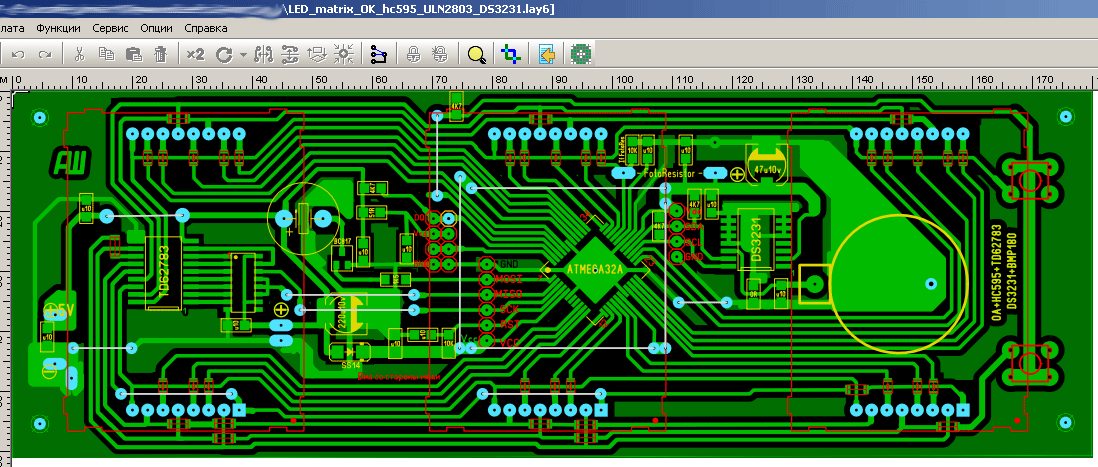Group elements with closed padlock icon
This screenshot has width=1098, height=467.
[413, 54]
